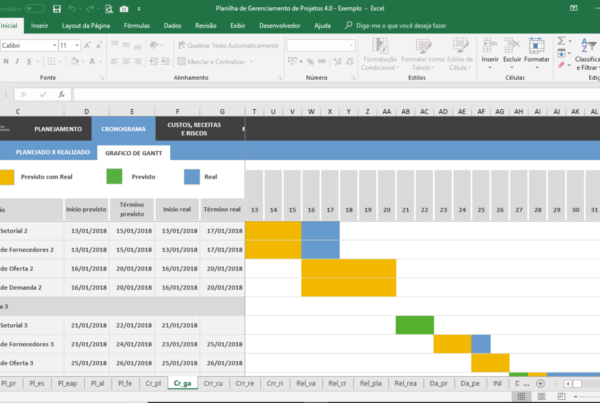
Task: Increase font size icon
Action: pyautogui.click(x=88, y=46)
